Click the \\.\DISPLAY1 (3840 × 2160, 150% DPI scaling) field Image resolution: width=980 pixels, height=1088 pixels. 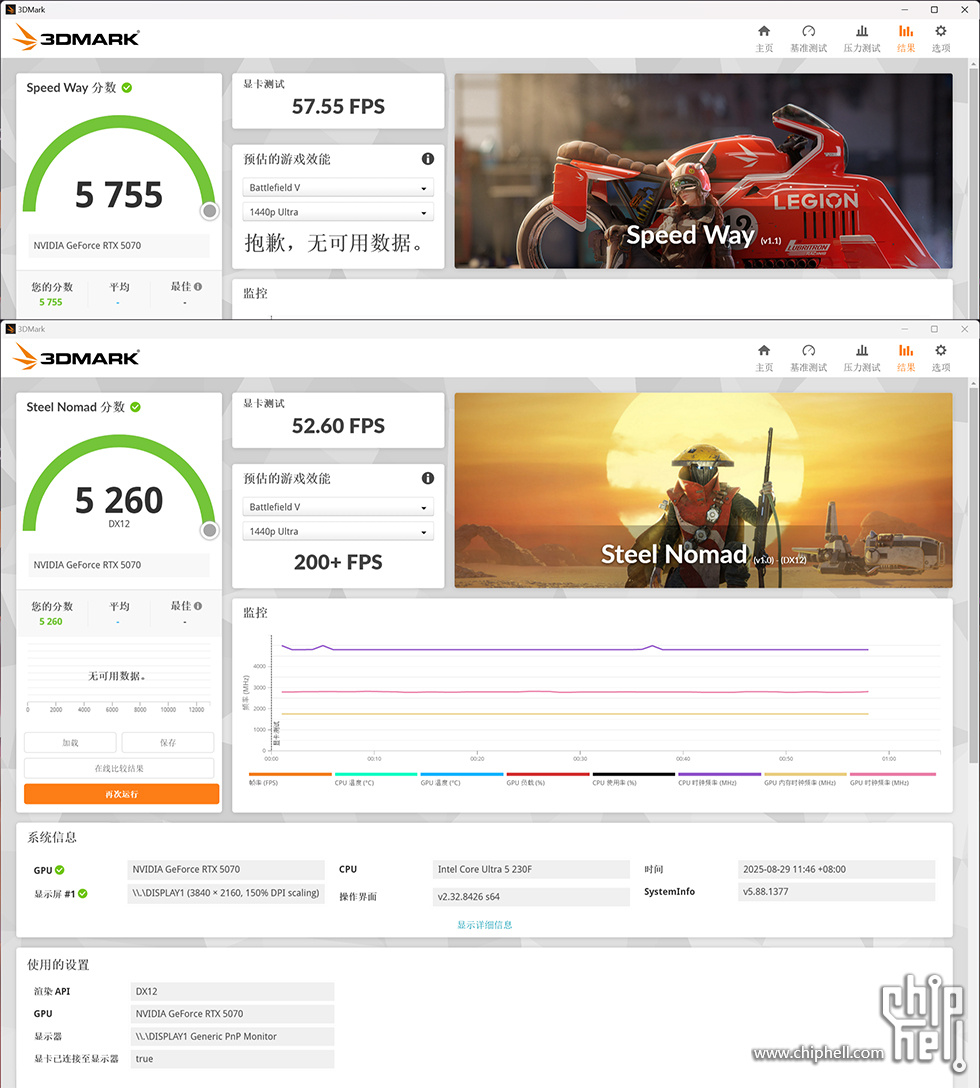click(x=226, y=893)
